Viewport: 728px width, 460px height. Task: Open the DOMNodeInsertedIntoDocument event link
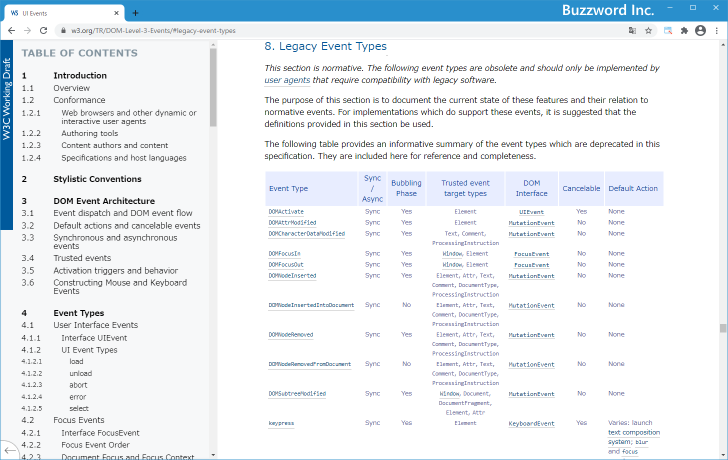(x=311, y=305)
